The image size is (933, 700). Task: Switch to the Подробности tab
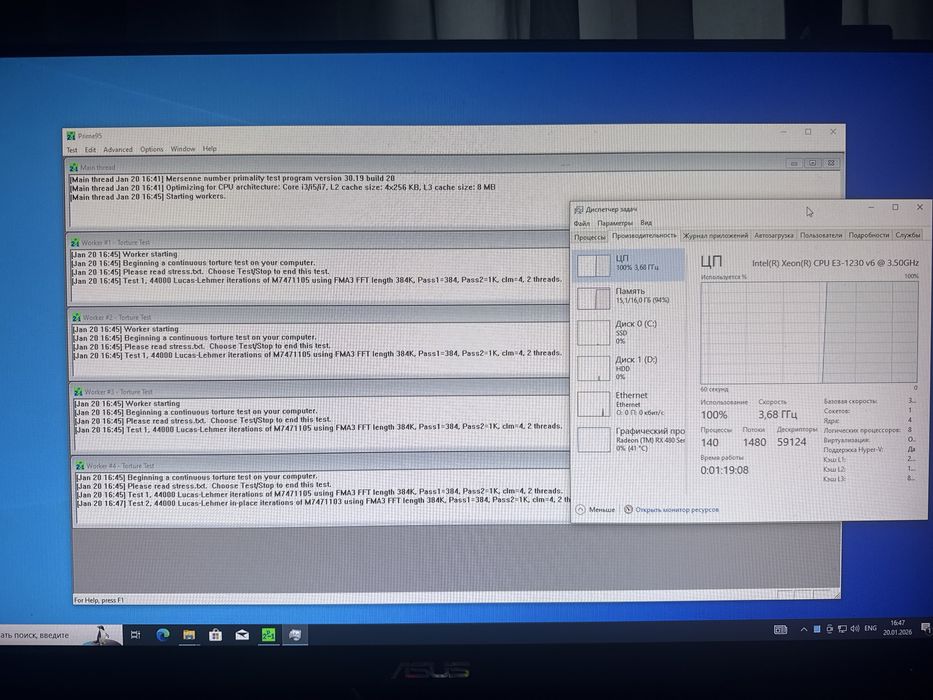869,235
